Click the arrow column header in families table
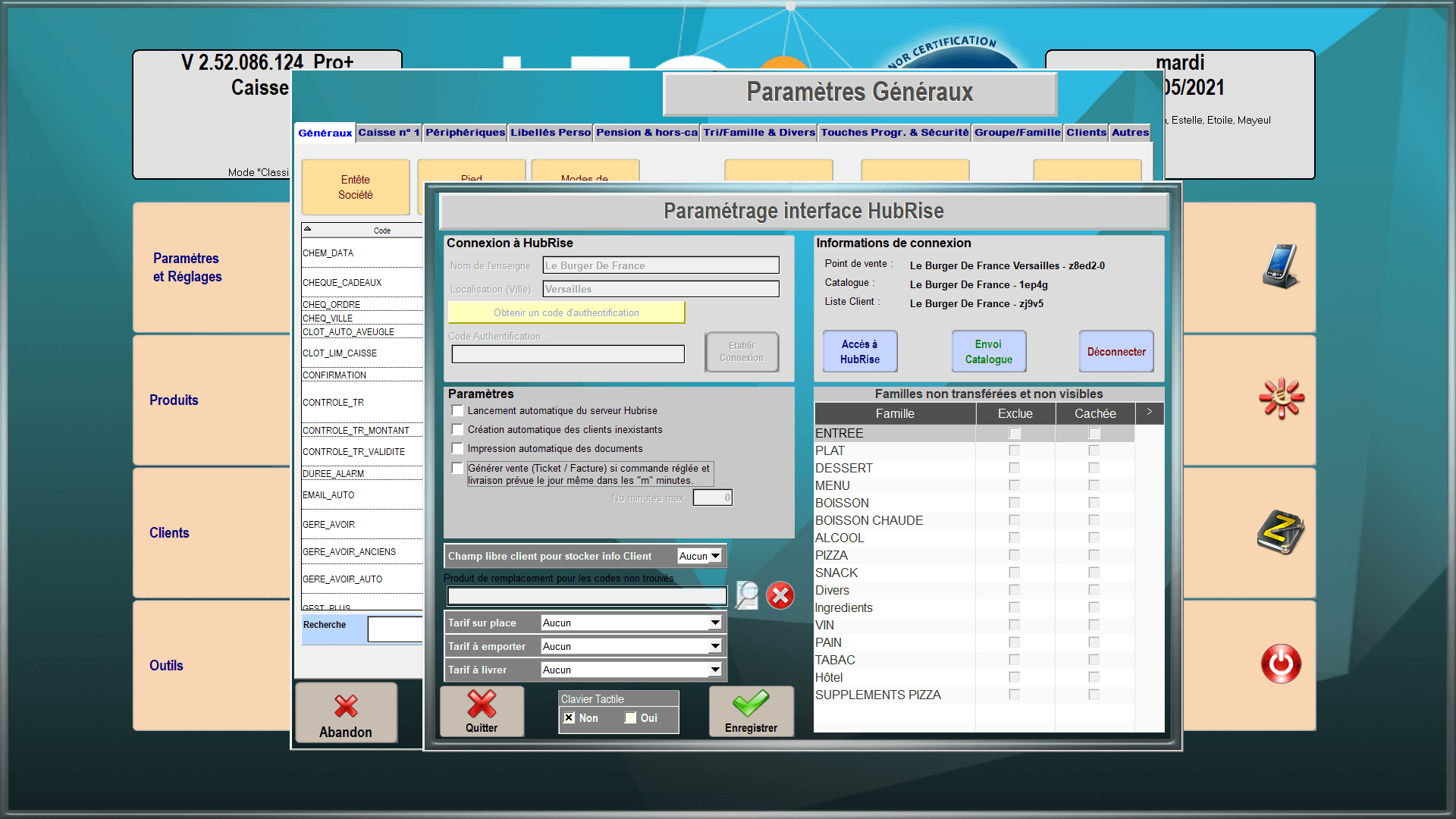Image resolution: width=1456 pixels, height=819 pixels. [1150, 413]
